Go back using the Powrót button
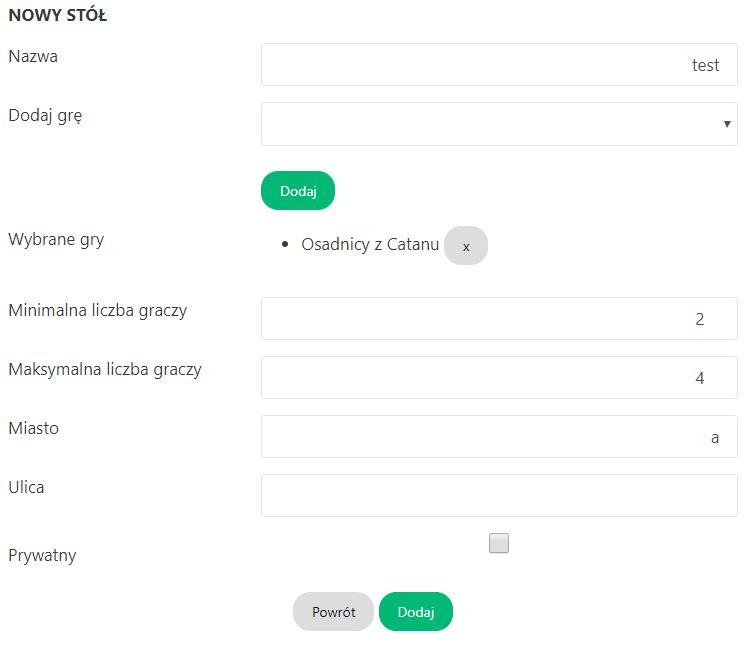 333,612
